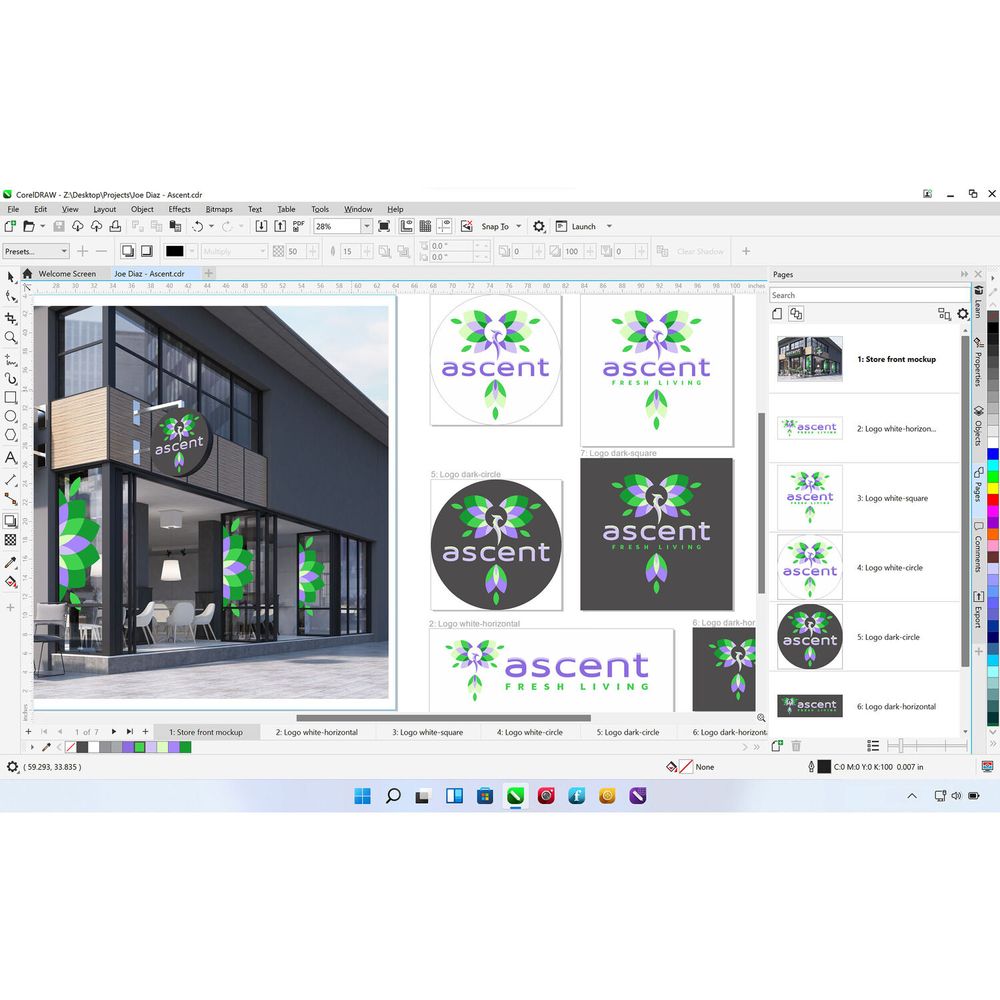This screenshot has width=1000, height=1000.
Task: Select the Crop tool
Action: point(10,318)
